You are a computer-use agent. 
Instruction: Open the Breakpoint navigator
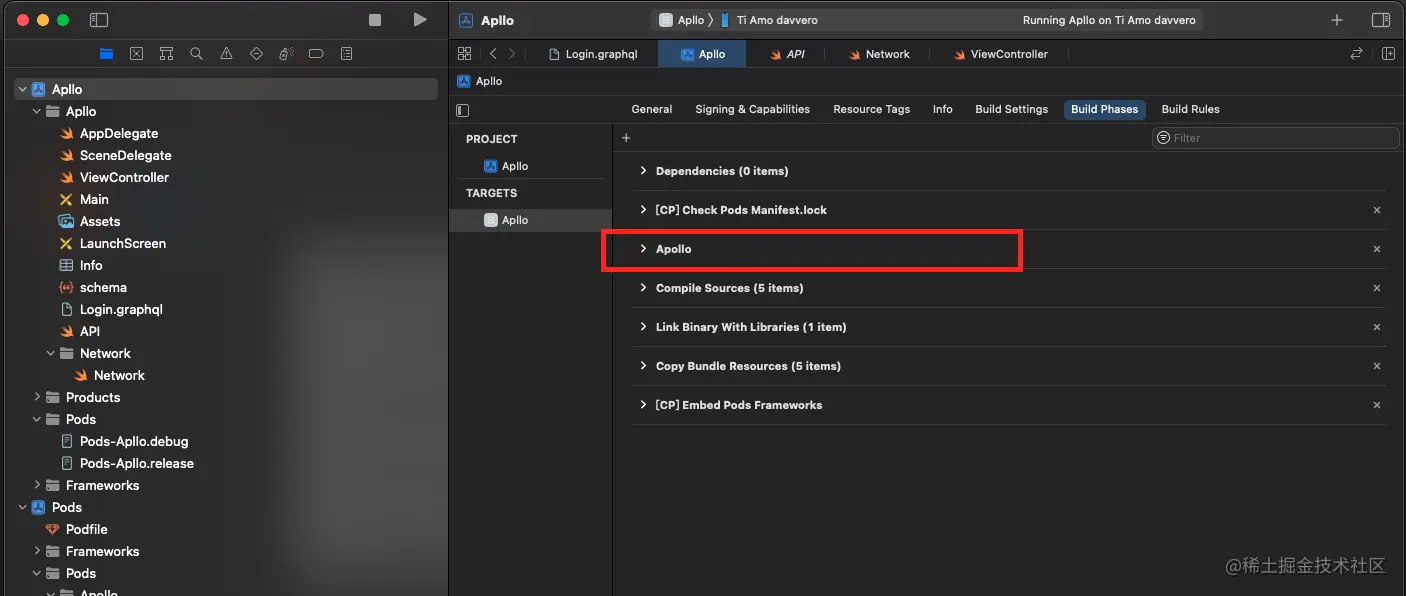pyautogui.click(x=316, y=54)
